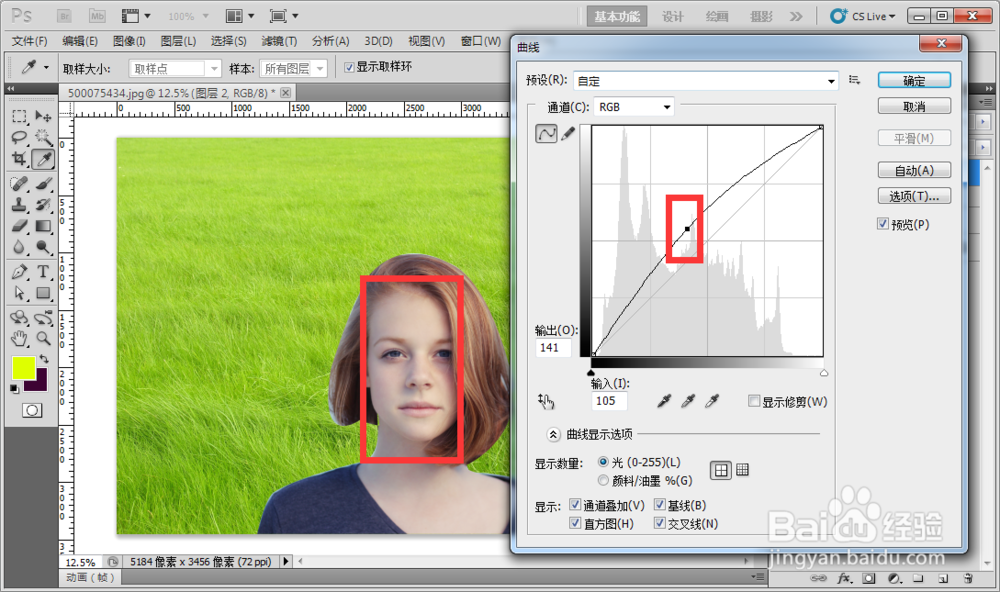Viewport: 1000px width, 592px height.
Task: Open 样本 所有图层 dropdown
Action: [x=293, y=68]
